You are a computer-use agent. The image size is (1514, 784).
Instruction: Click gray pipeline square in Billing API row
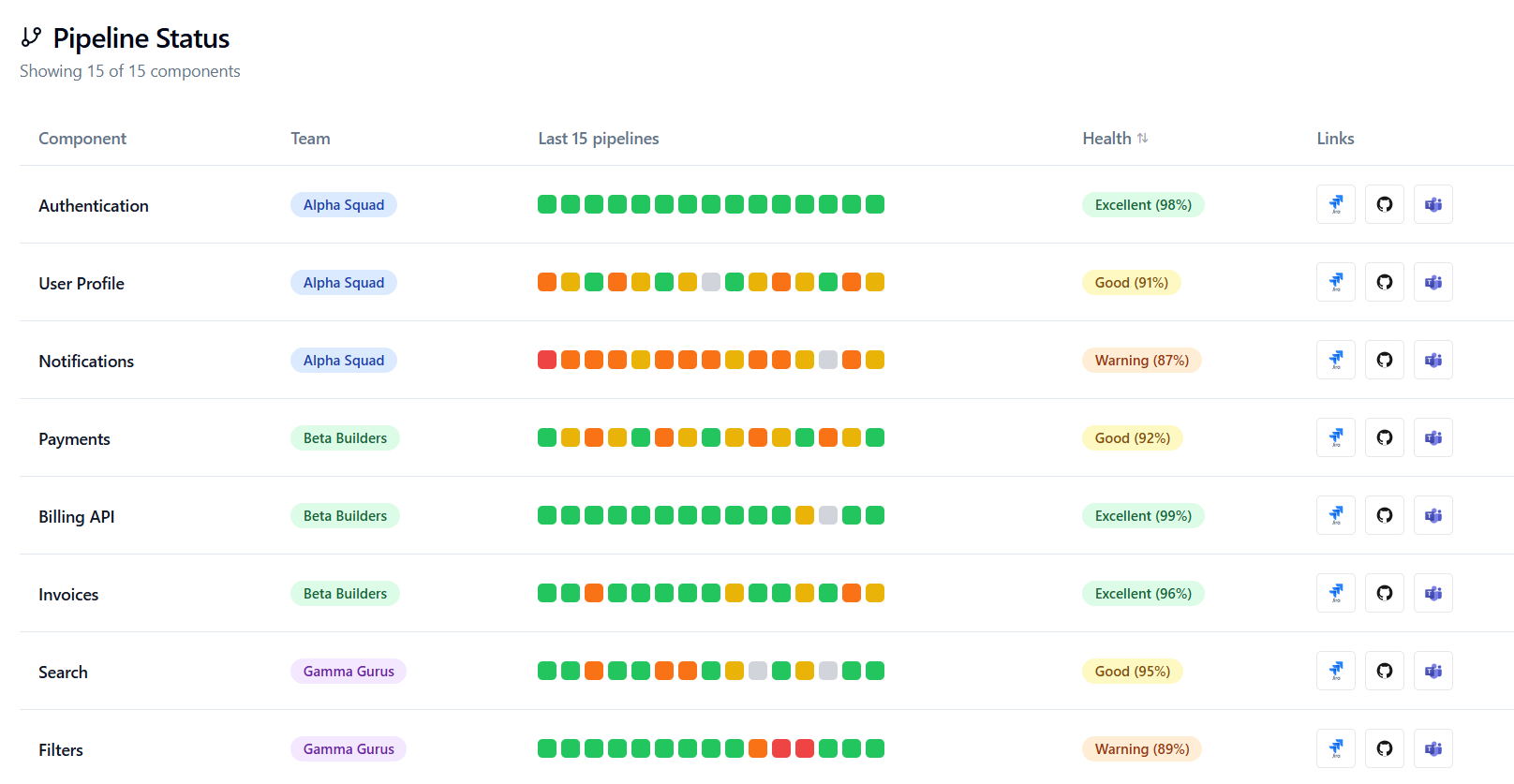coord(828,515)
